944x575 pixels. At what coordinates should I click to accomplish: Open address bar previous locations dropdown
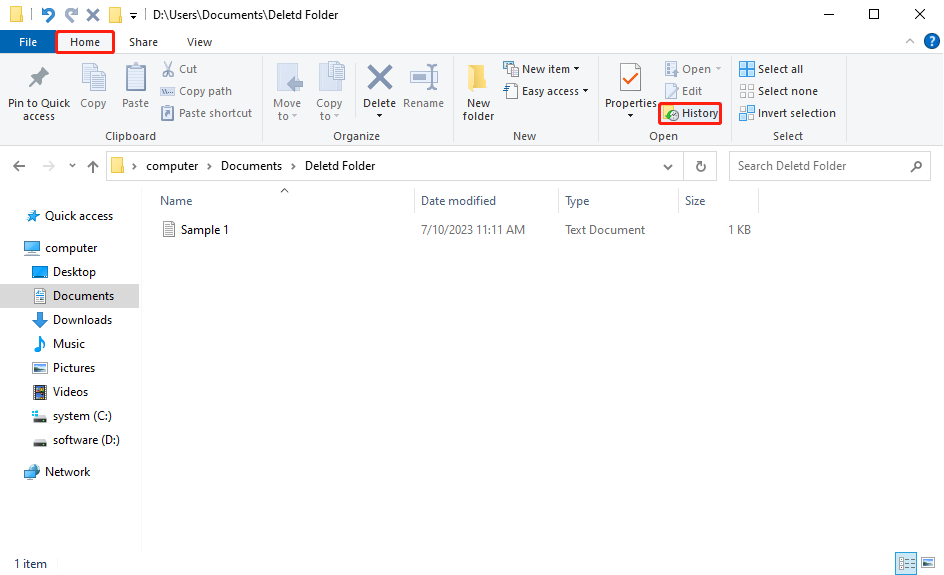coord(668,167)
